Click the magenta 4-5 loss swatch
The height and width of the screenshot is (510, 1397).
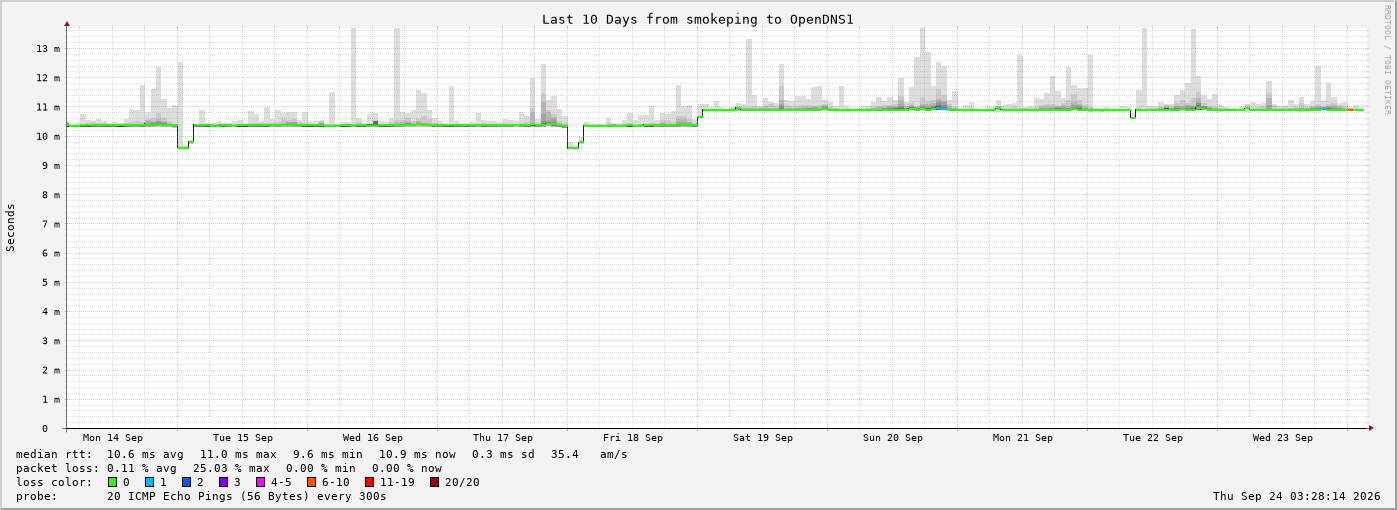(x=260, y=482)
